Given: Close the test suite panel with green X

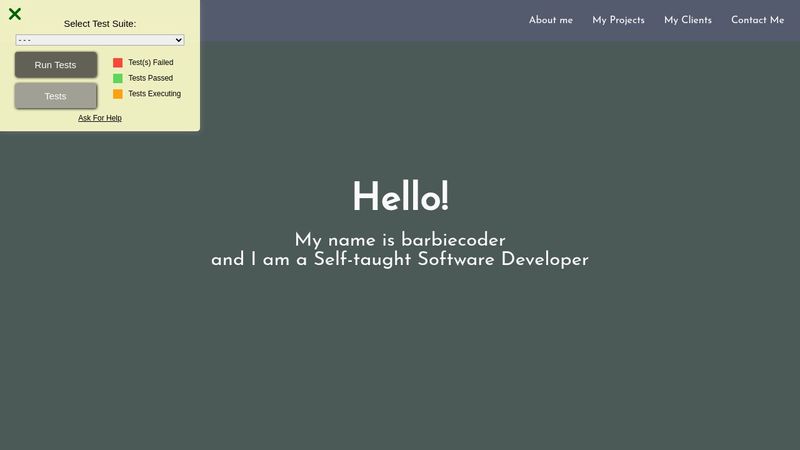Looking at the screenshot, I should pos(15,14).
